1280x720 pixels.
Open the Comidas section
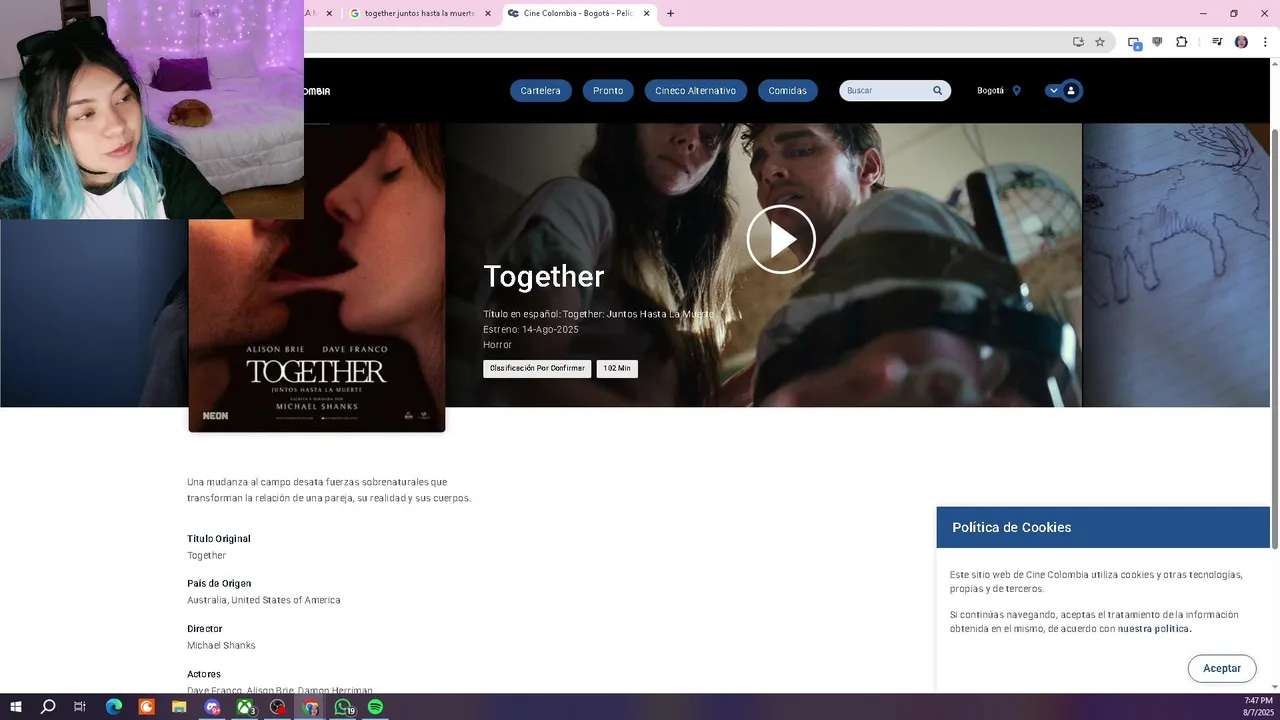pyautogui.click(x=787, y=91)
